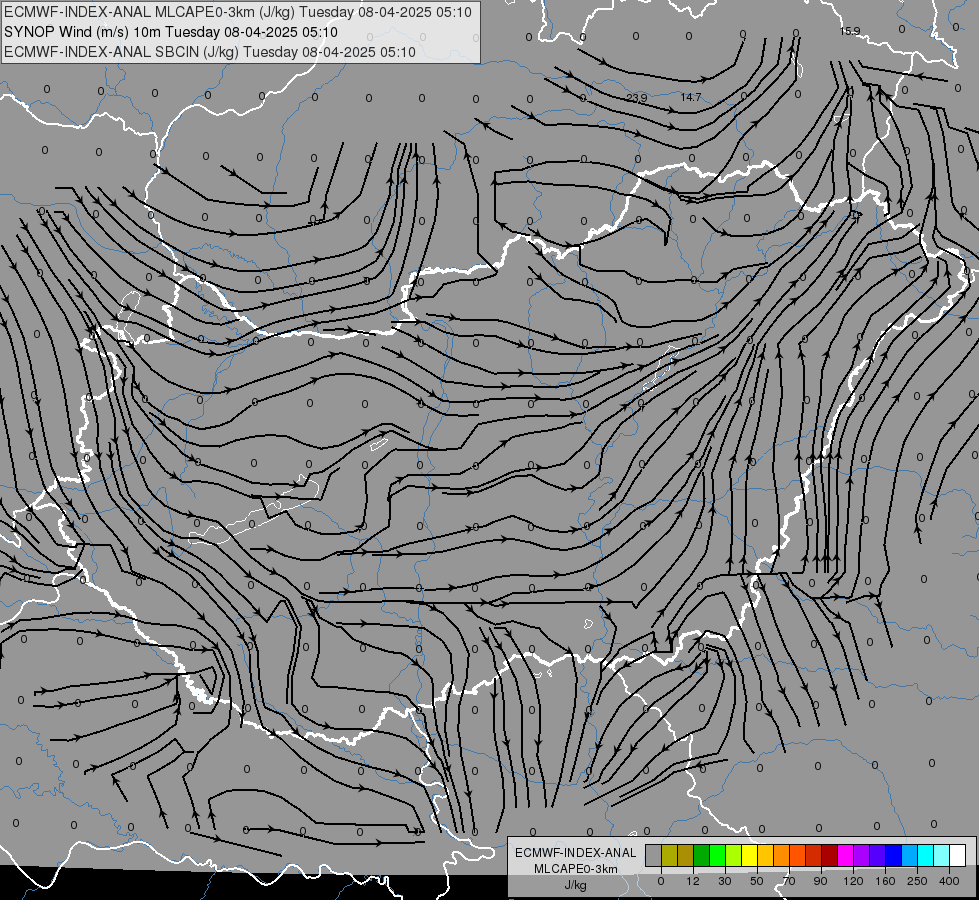Click the 23.9 value on the map

click(x=636, y=98)
